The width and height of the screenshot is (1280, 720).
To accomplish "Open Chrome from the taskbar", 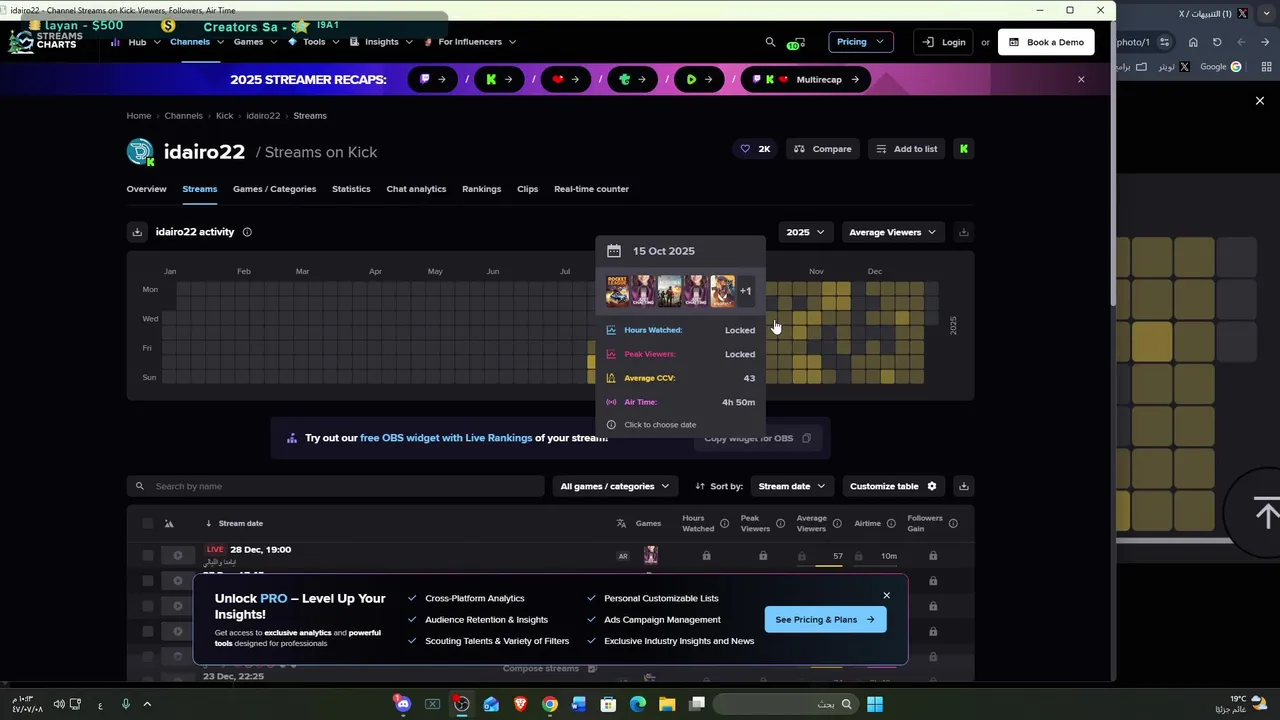I will point(550,704).
